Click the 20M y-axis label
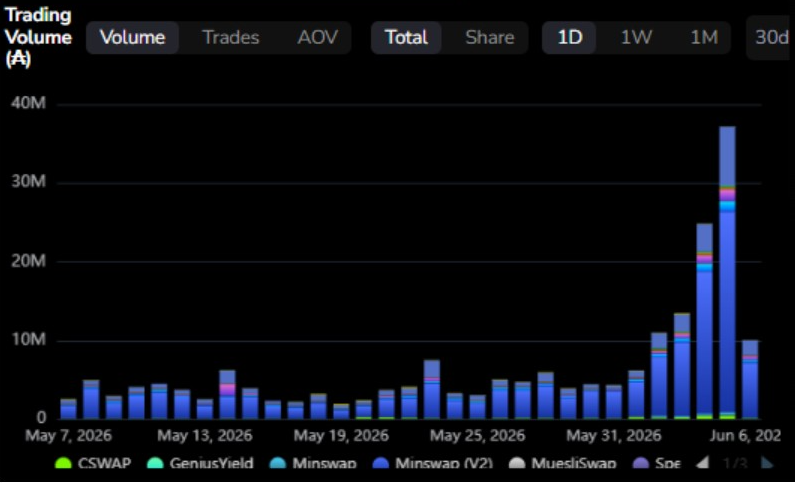 (28, 261)
